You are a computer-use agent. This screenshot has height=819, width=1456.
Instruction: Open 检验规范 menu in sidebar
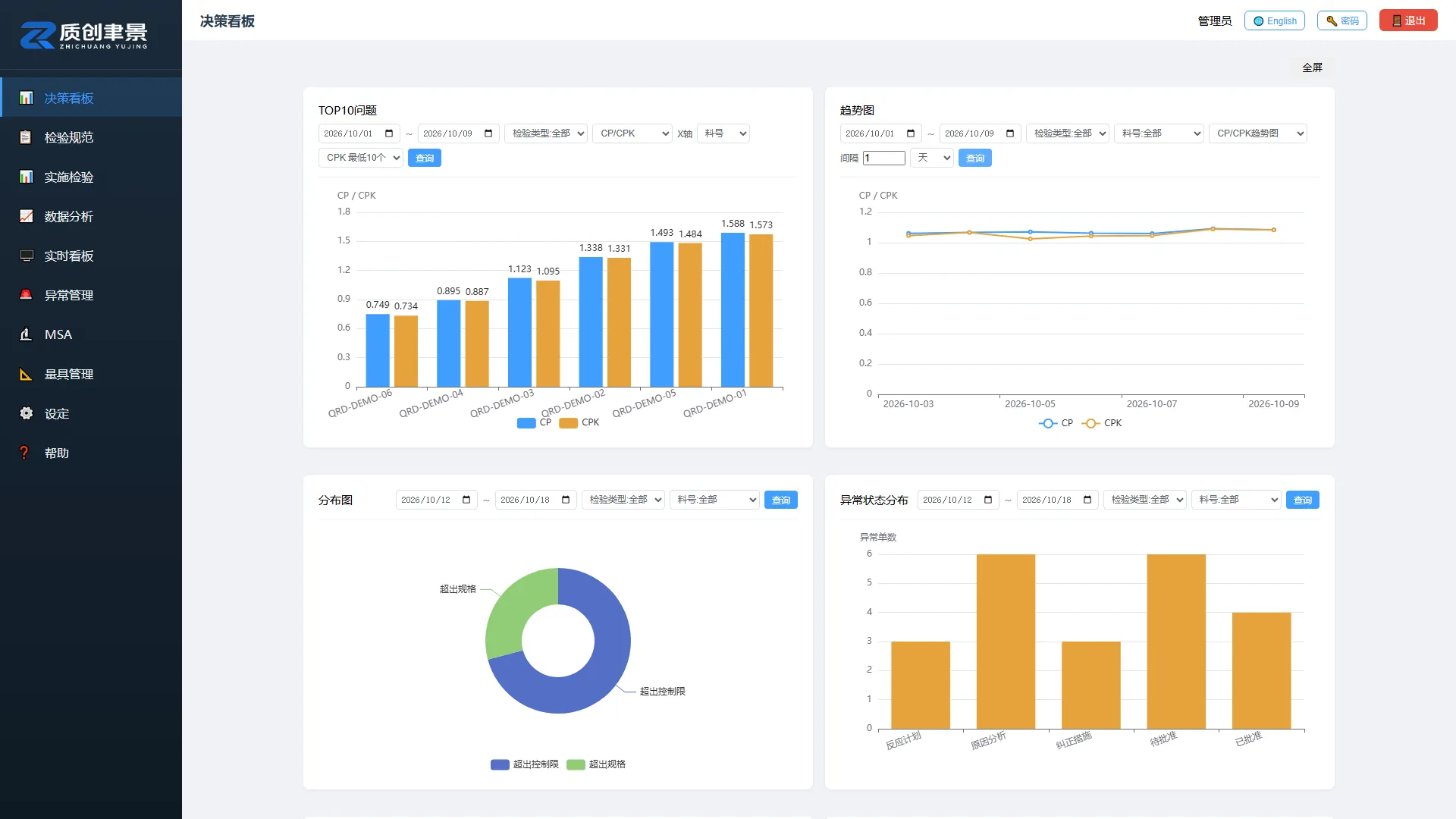[x=91, y=137]
